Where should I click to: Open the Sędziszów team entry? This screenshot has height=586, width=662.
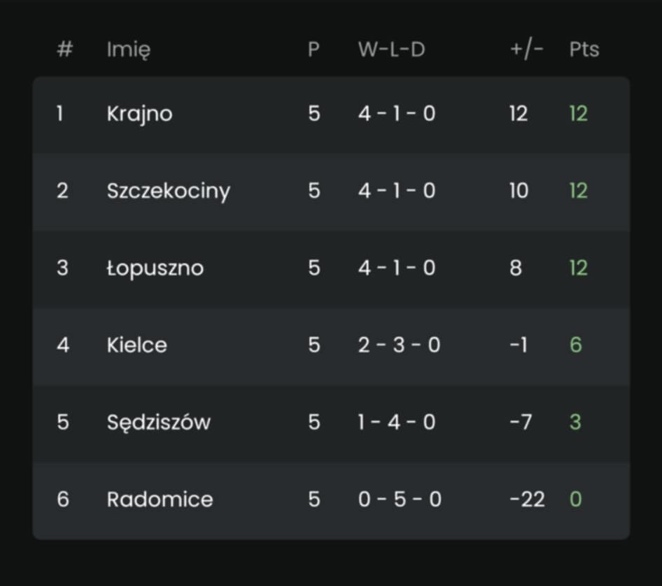pyautogui.click(x=158, y=422)
